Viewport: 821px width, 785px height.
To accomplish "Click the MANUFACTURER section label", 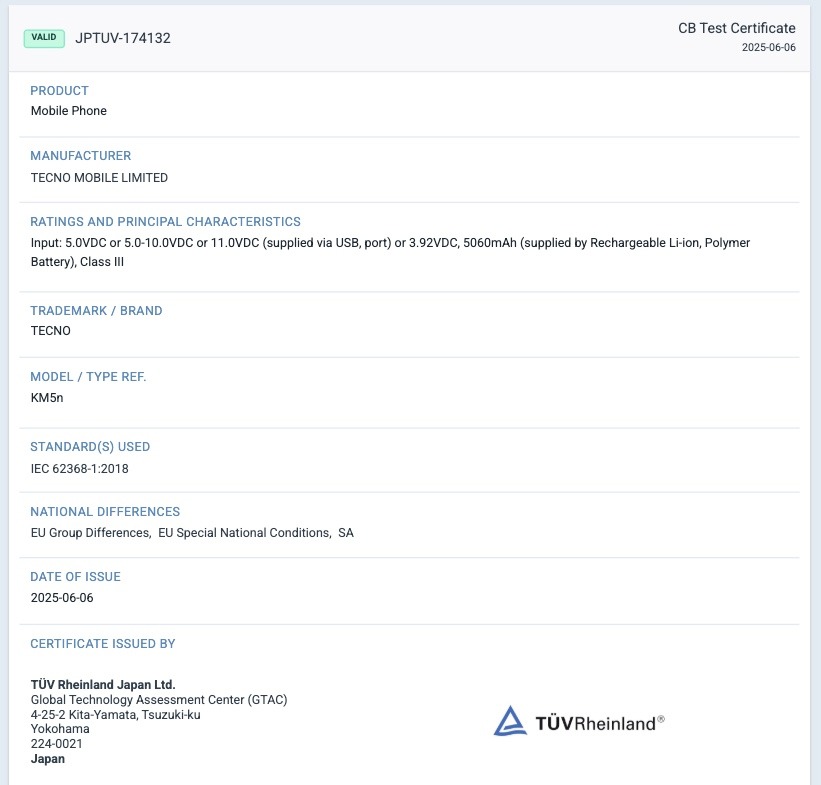I will point(81,156).
